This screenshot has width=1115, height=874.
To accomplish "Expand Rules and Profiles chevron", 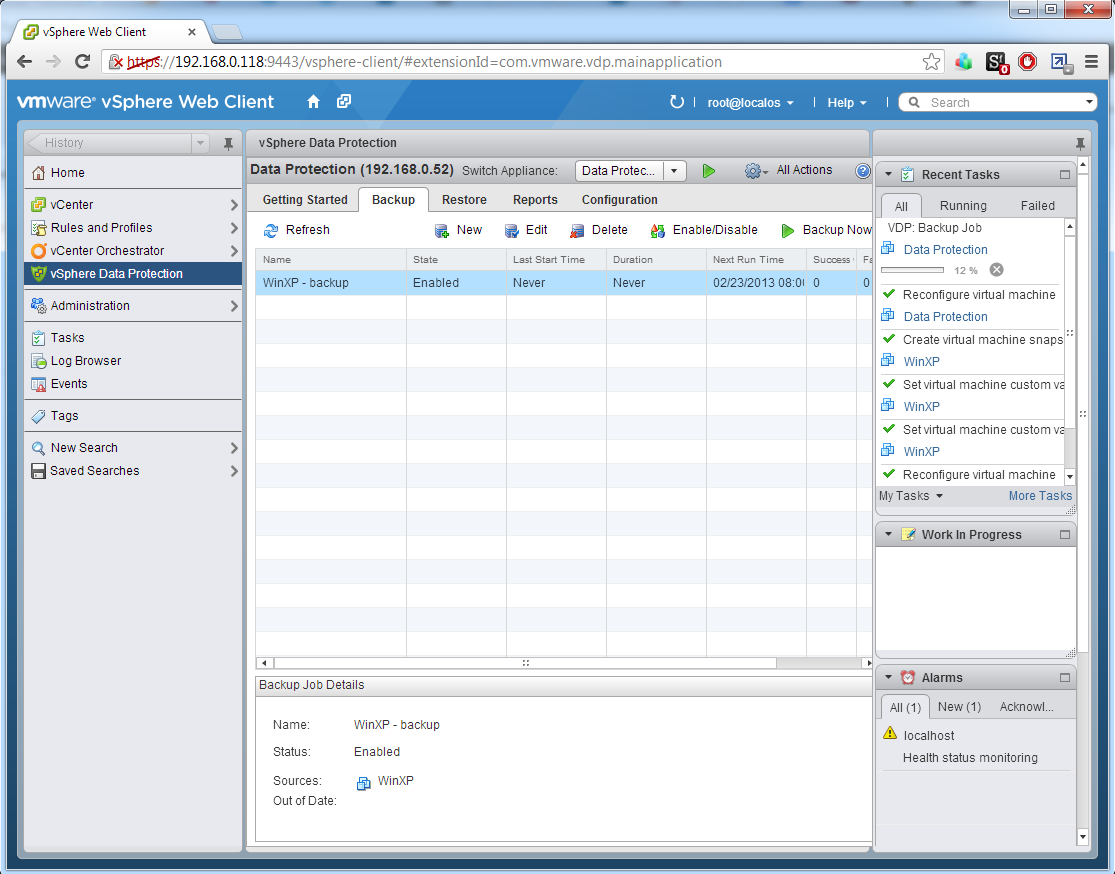I will pos(234,228).
